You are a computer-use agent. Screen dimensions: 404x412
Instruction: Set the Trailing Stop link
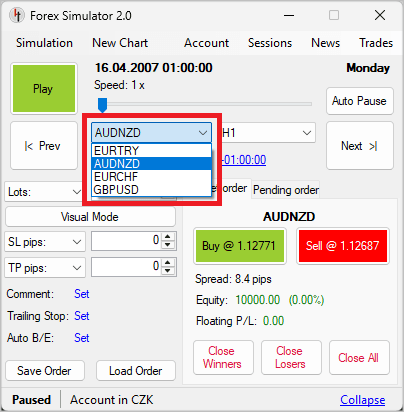[x=82, y=316]
